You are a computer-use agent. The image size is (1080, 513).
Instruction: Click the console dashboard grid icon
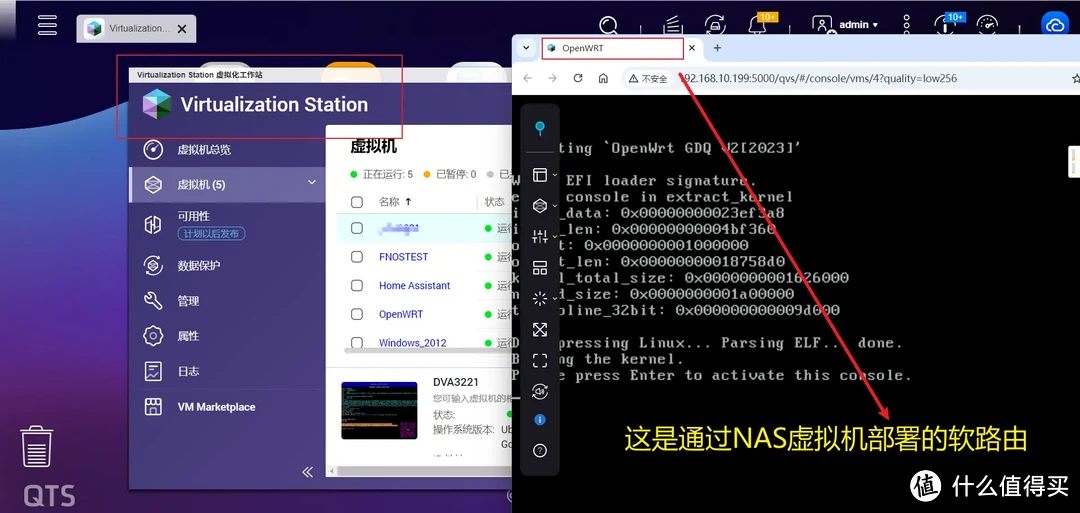[540, 268]
